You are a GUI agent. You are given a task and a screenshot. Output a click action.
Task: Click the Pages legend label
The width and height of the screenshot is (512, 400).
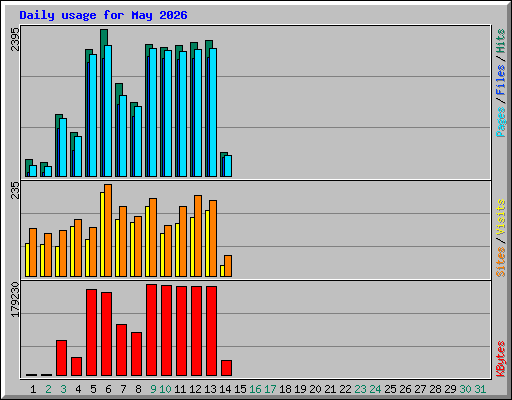click(x=501, y=122)
